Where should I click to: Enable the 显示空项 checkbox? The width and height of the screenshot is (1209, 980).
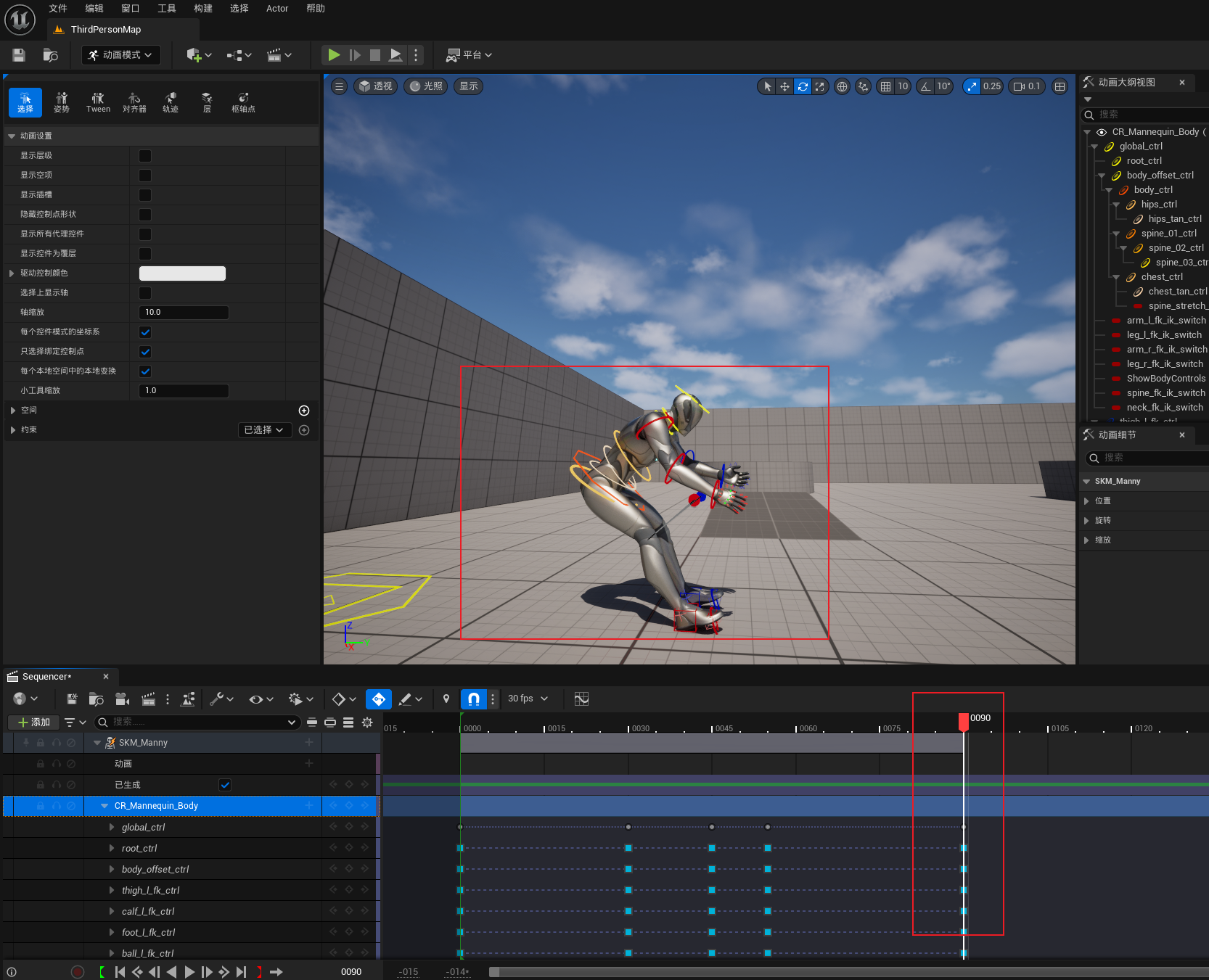coord(145,176)
